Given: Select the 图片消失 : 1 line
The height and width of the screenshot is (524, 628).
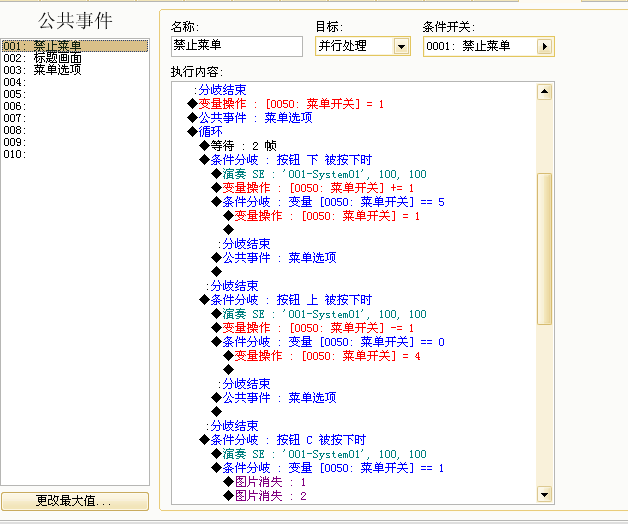Looking at the screenshot, I should [265, 482].
